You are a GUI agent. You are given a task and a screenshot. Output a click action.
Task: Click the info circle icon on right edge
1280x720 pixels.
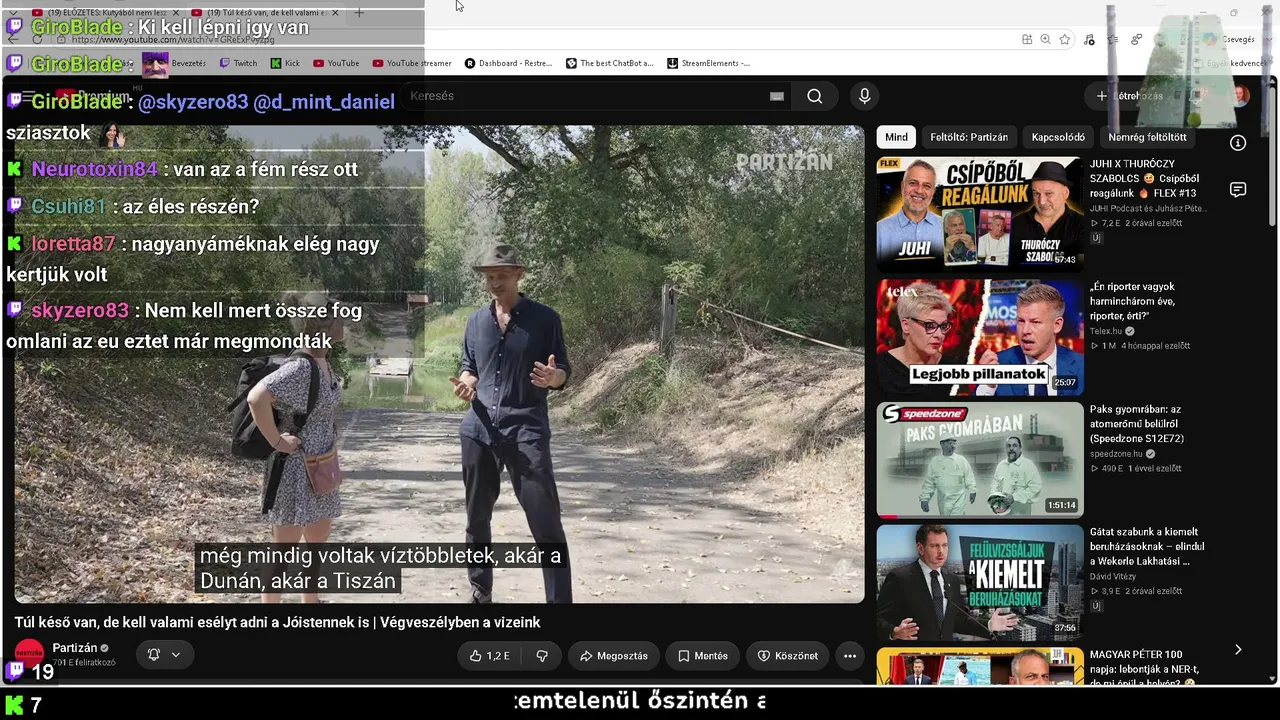click(x=1238, y=143)
